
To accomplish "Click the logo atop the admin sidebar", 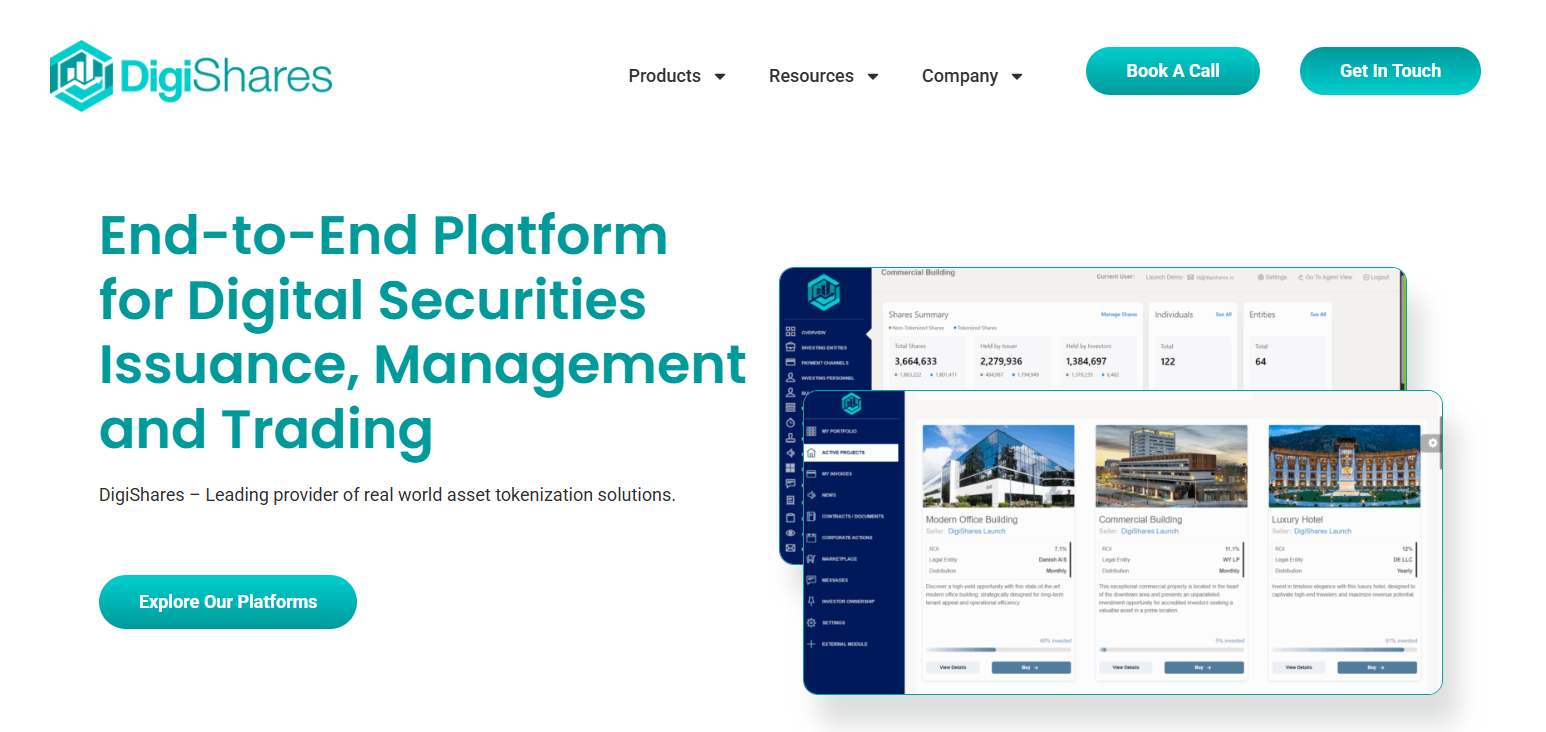I will (824, 292).
